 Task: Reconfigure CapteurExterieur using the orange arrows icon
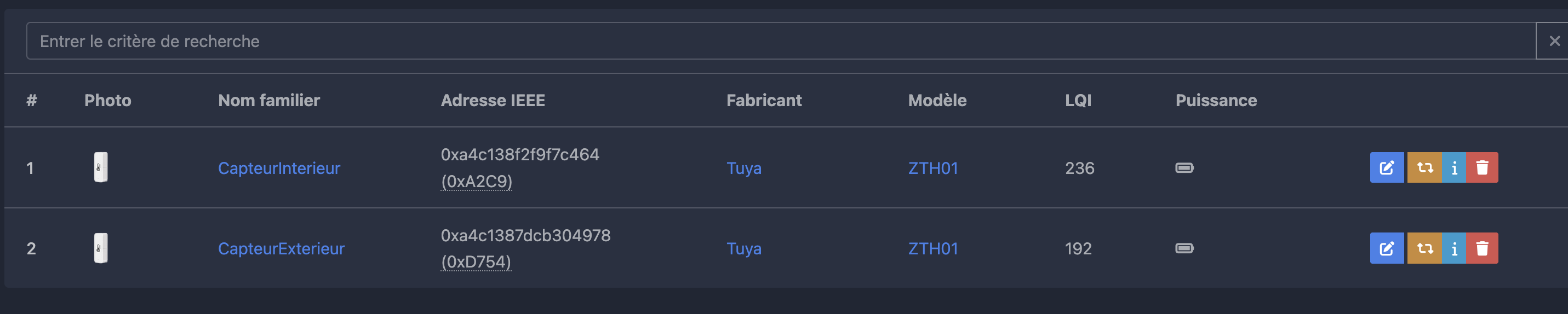click(1424, 248)
